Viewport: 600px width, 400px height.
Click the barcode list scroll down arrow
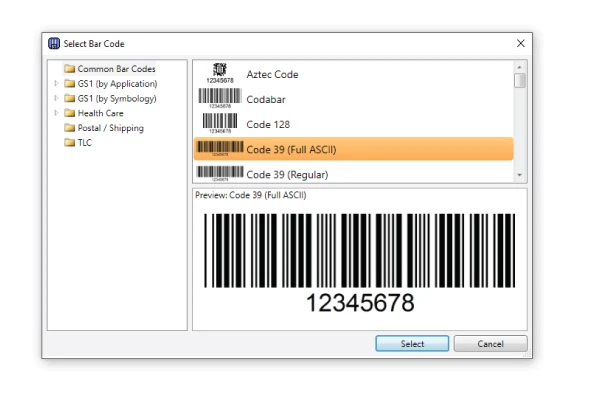519,175
